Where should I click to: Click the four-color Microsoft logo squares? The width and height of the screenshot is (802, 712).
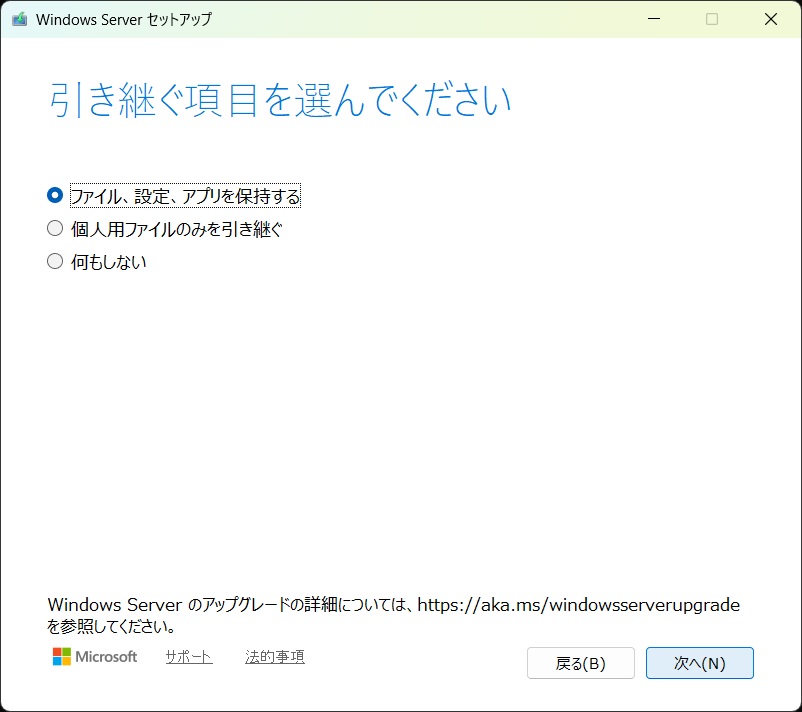tap(62, 657)
